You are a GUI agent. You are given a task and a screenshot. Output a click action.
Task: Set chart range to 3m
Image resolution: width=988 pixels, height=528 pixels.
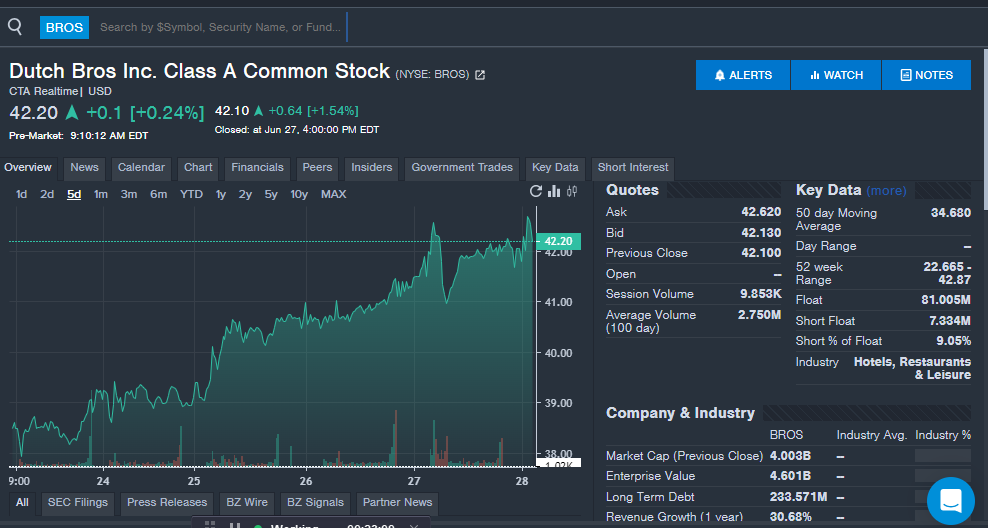129,194
